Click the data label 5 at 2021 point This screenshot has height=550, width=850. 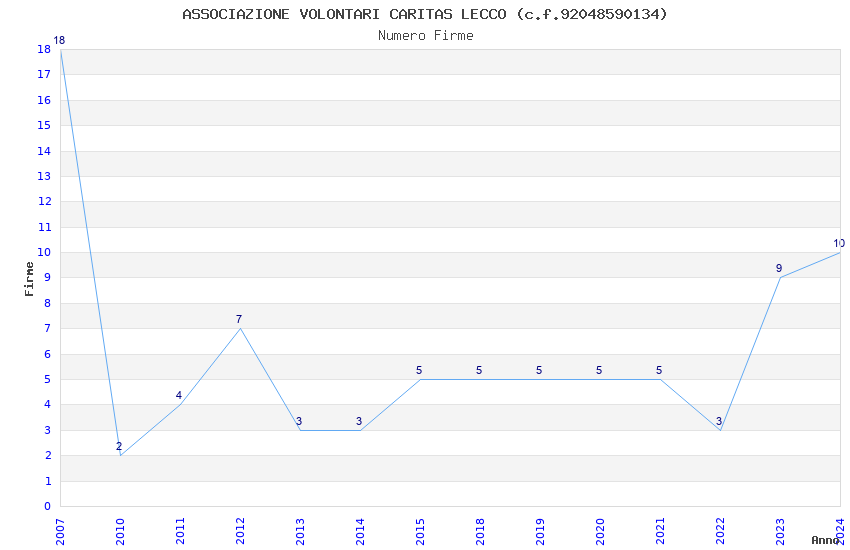pyautogui.click(x=659, y=370)
